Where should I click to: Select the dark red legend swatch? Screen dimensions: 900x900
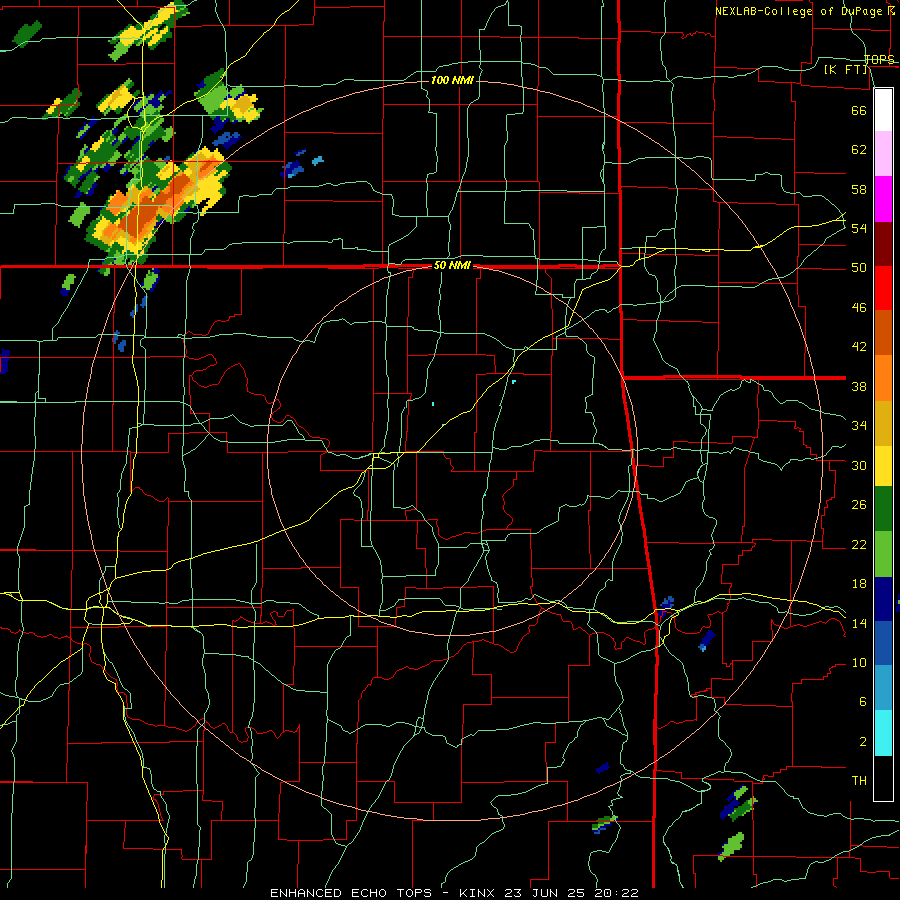pos(883,244)
